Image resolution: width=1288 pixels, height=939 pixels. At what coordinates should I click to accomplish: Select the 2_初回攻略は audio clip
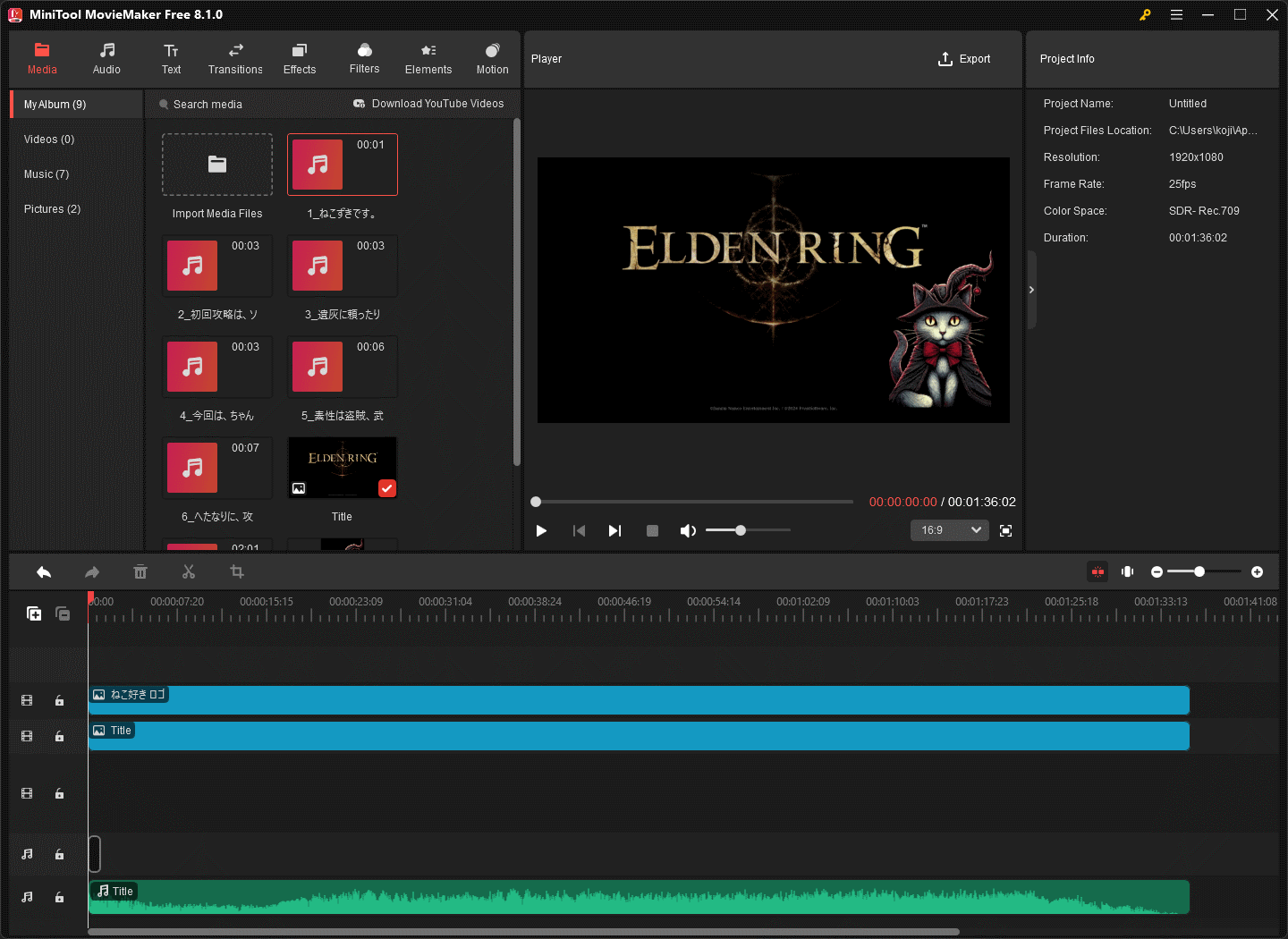pos(217,266)
